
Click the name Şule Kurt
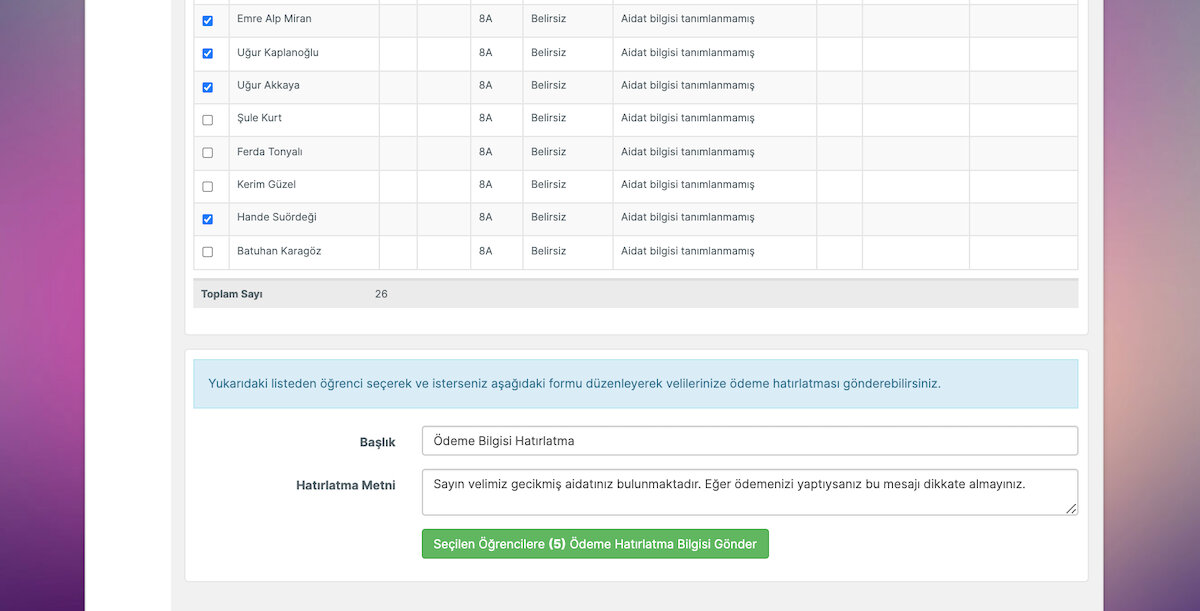click(x=259, y=118)
